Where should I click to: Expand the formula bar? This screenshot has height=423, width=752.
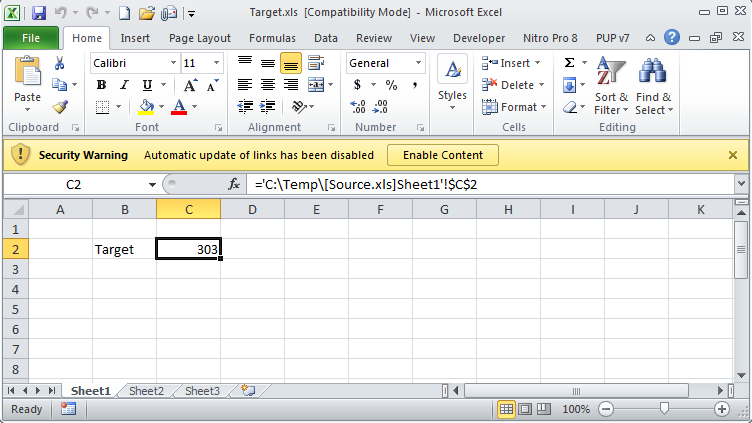[741, 184]
